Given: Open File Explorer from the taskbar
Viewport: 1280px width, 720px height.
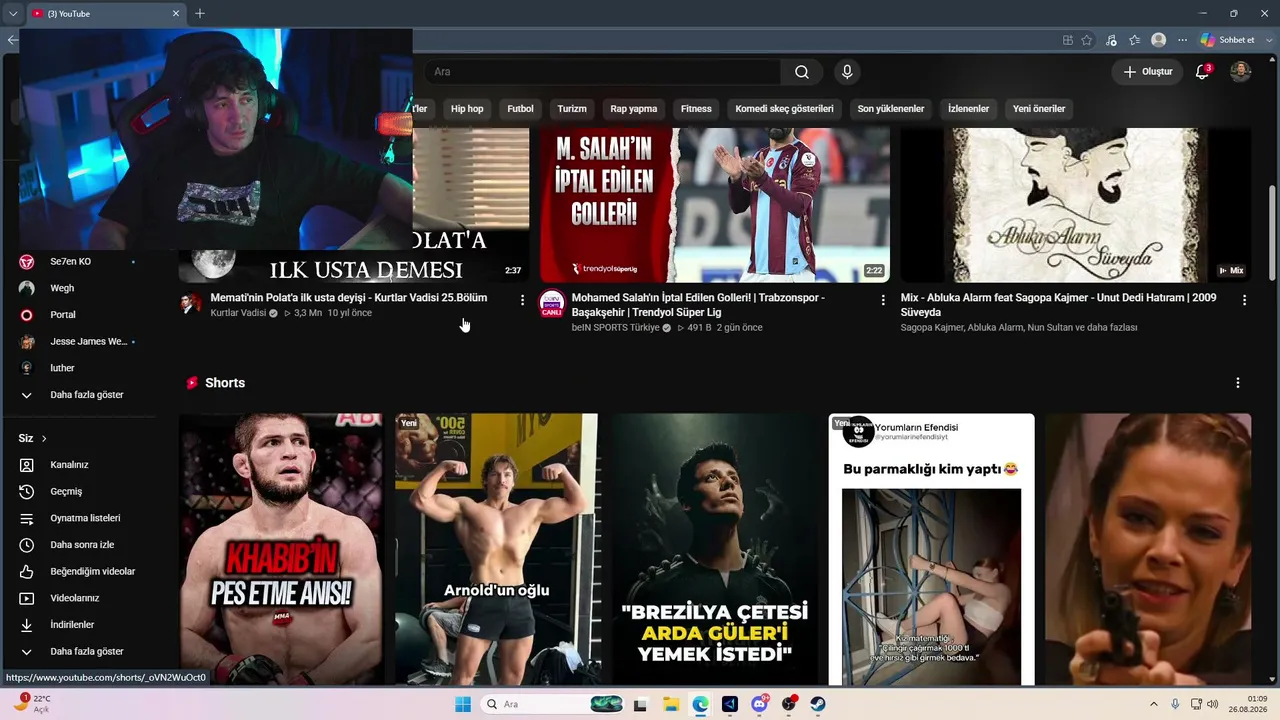Looking at the screenshot, I should [671, 704].
